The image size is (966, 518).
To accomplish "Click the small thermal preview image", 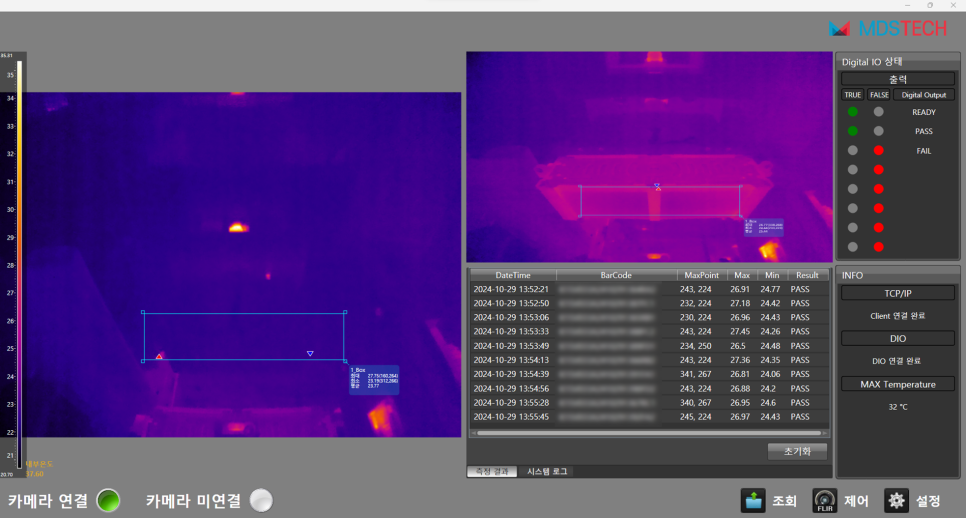I will [649, 157].
